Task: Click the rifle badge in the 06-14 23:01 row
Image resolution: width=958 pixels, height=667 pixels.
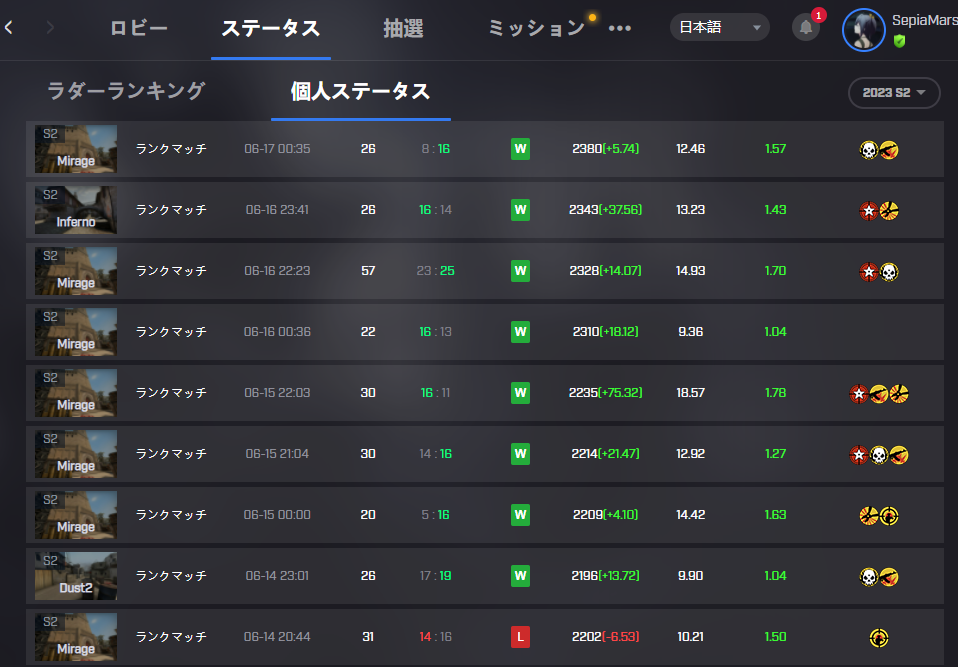Action: click(889, 577)
